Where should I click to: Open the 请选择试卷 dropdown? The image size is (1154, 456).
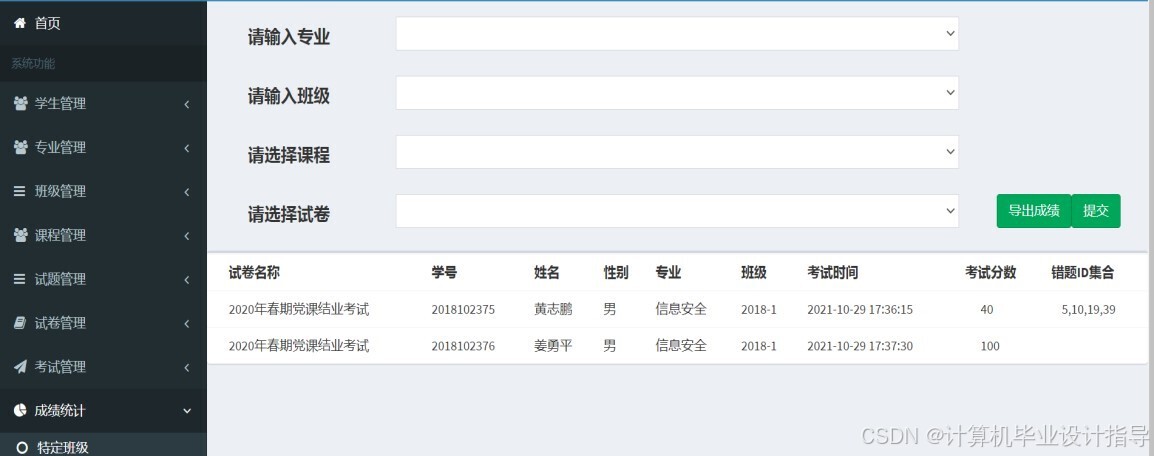coord(677,211)
